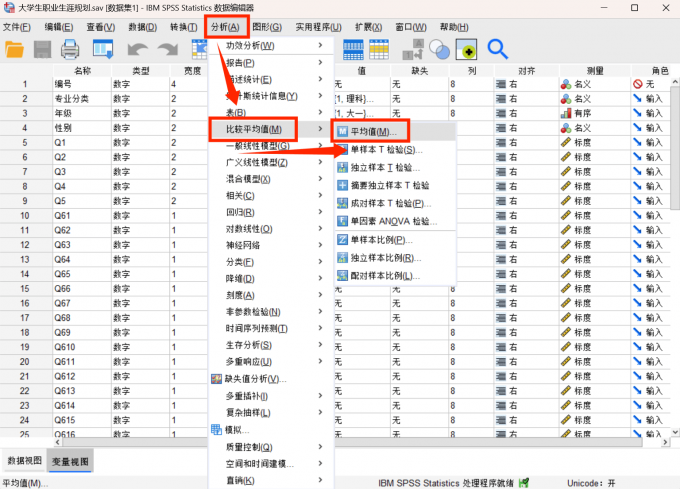This screenshot has width=680, height=489.
Task: Click the Measure (测量) column header
Action: (x=594, y=71)
